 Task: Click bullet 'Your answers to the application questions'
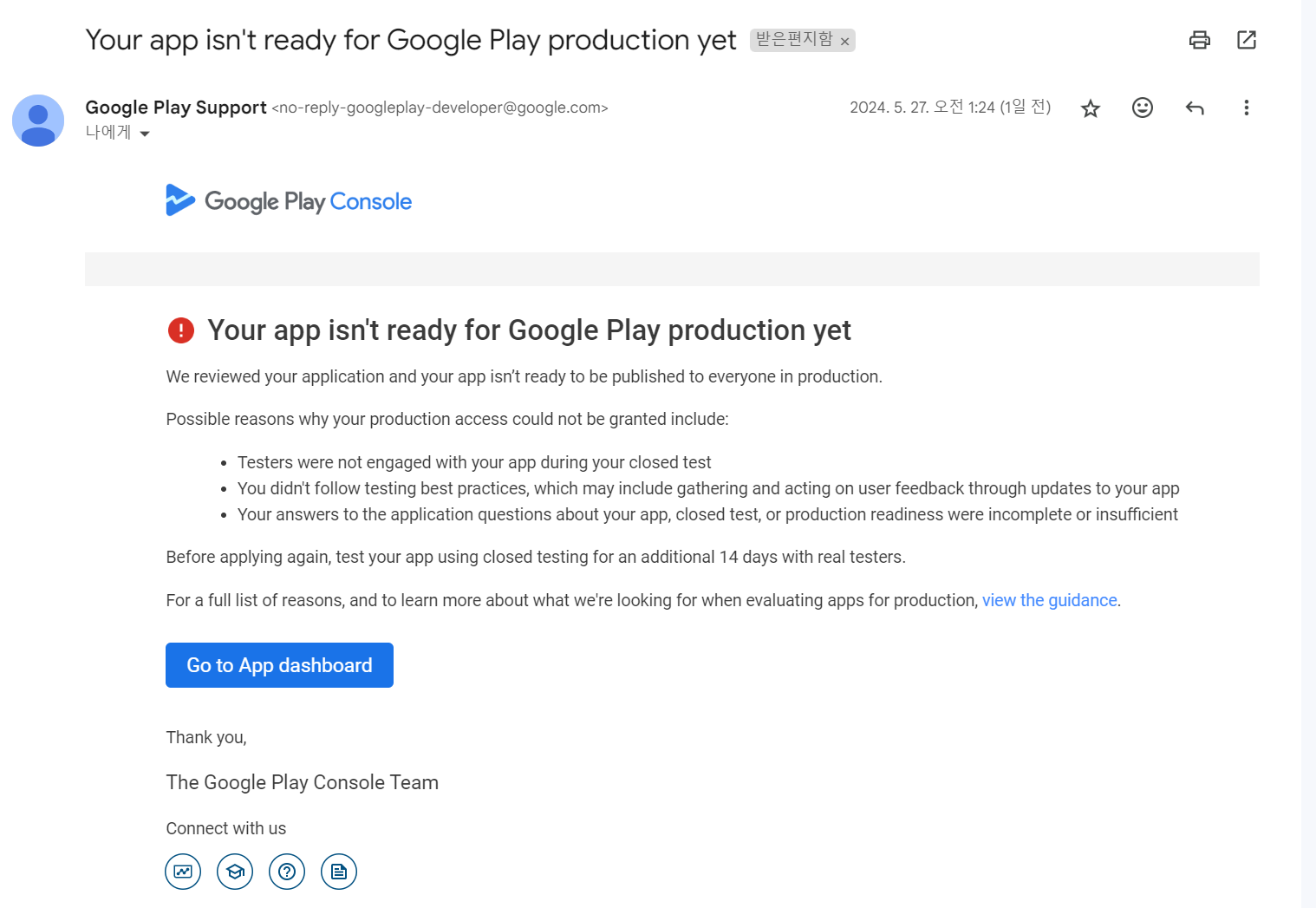[x=707, y=514]
